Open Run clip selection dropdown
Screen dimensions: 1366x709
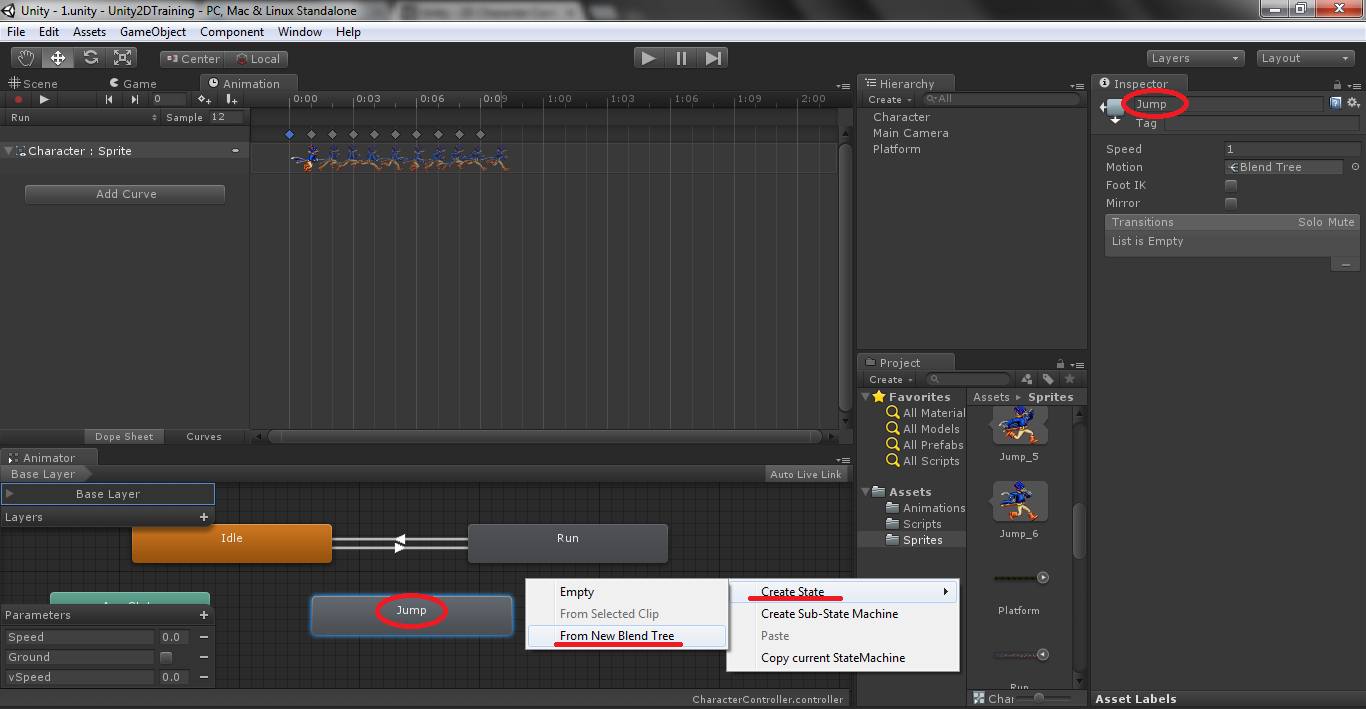(83, 117)
